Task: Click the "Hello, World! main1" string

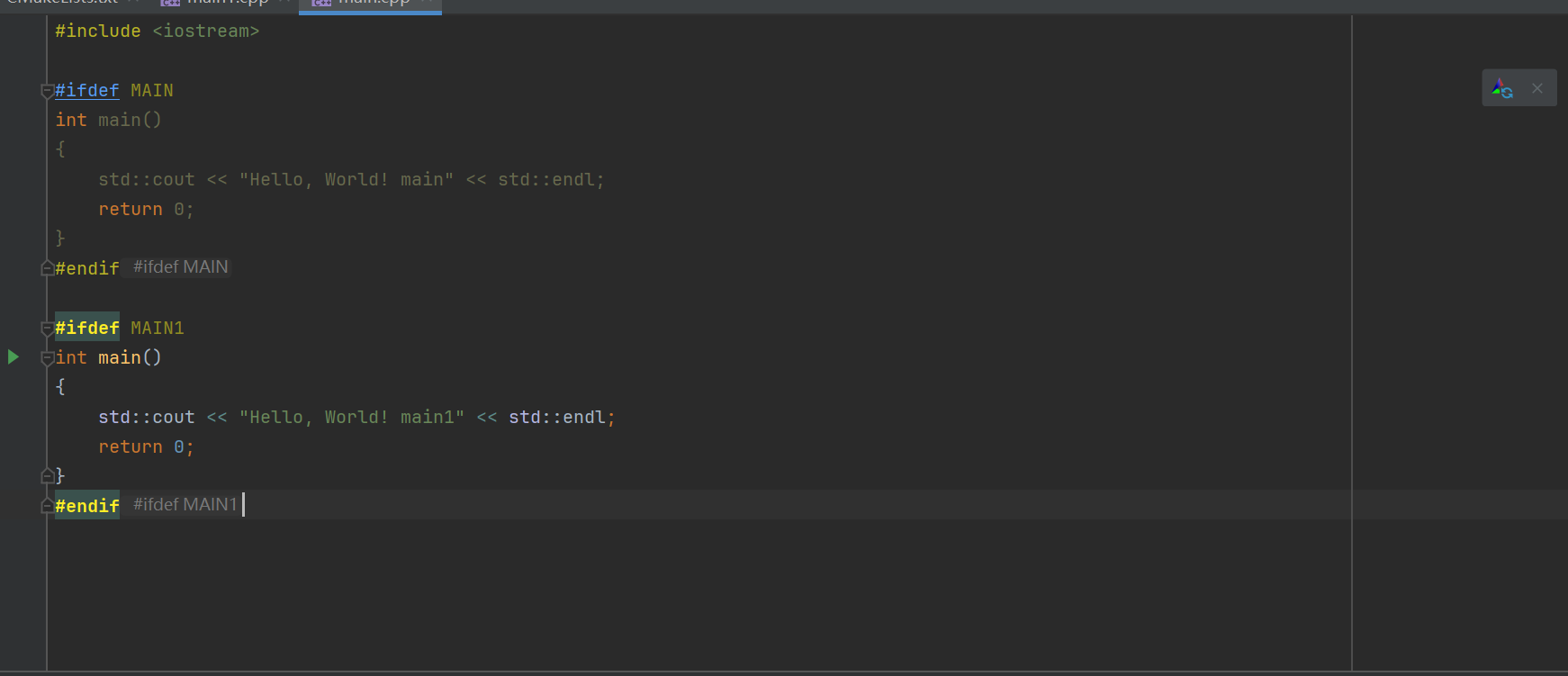Action: point(351,418)
